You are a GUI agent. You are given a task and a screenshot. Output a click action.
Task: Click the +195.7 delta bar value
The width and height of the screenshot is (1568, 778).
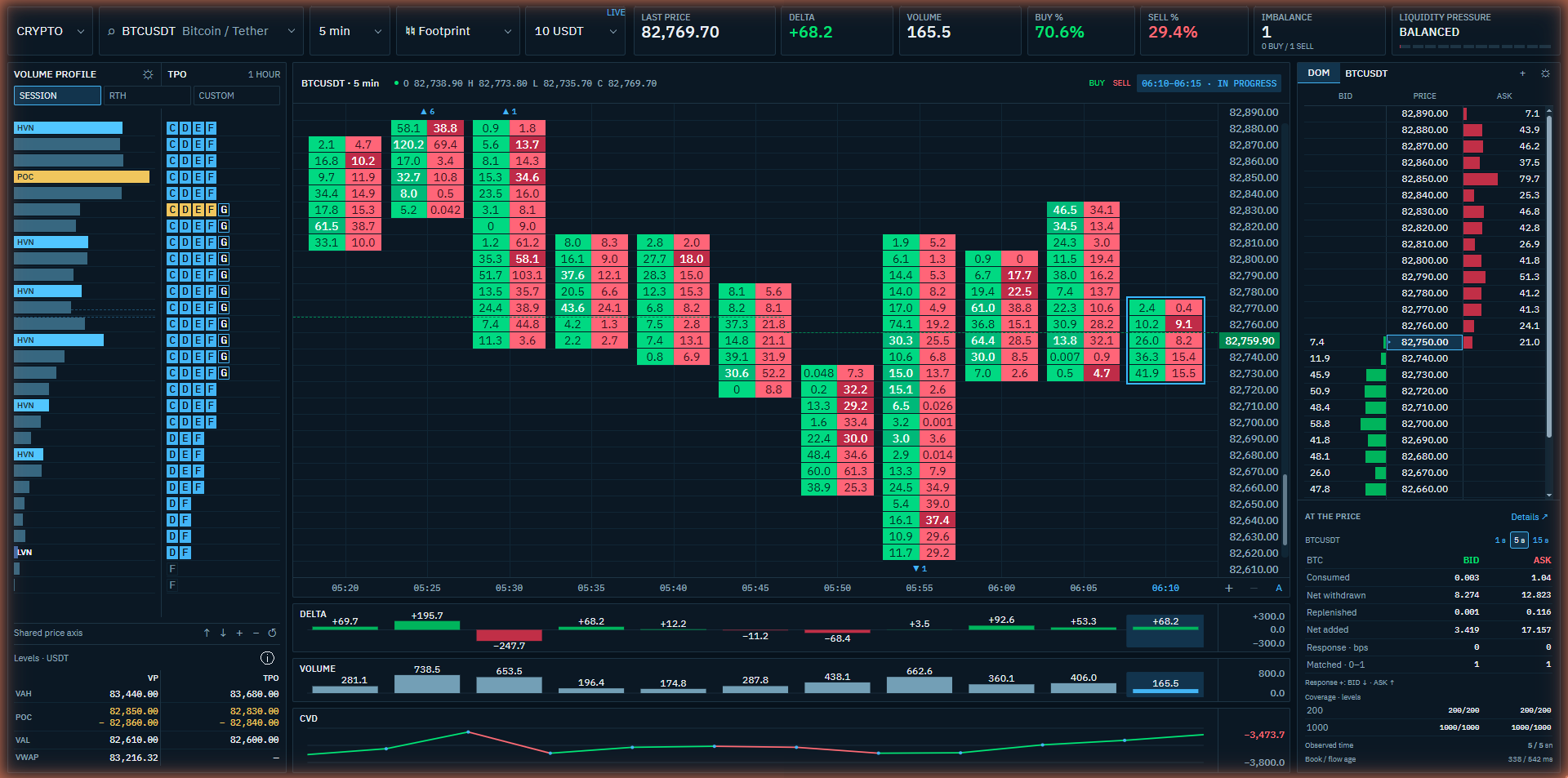click(x=427, y=616)
